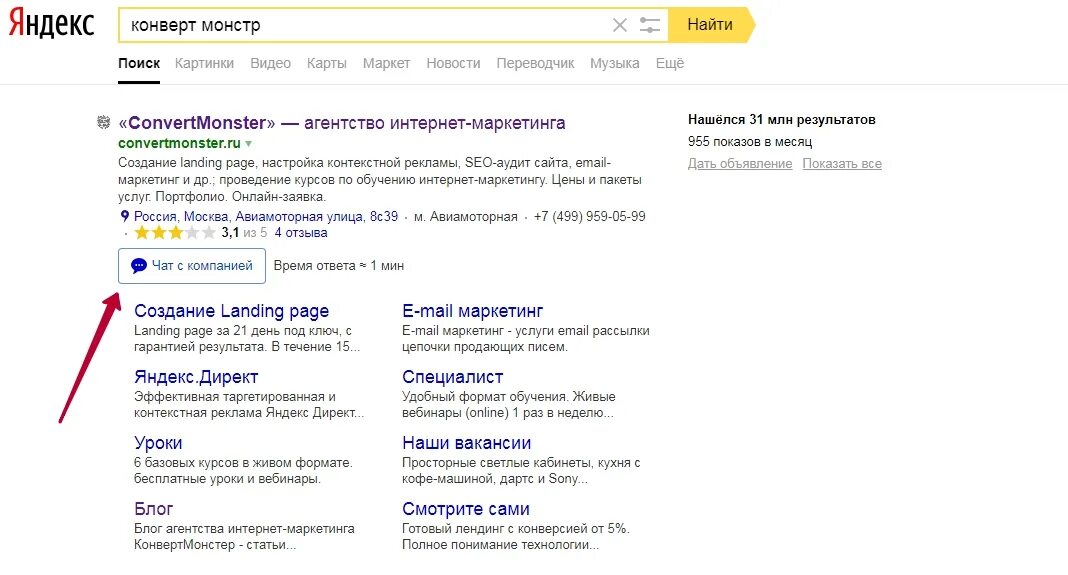Select the м. Авиамоторная metro text
This screenshot has width=1068, height=575.
pyautogui.click(x=466, y=217)
